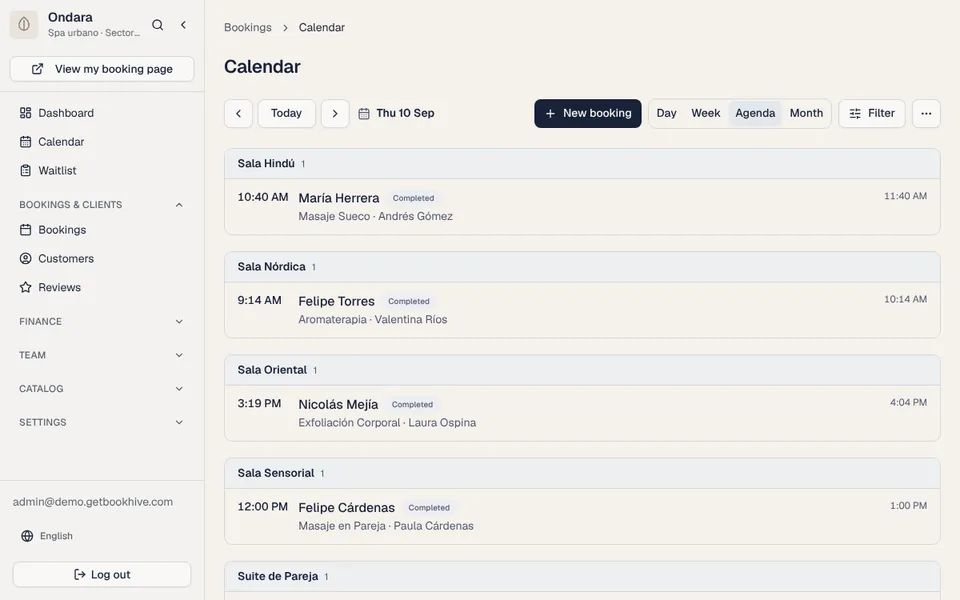Click the Completed badge next to Felipe Cárdenas
The image size is (960, 600).
(x=429, y=508)
